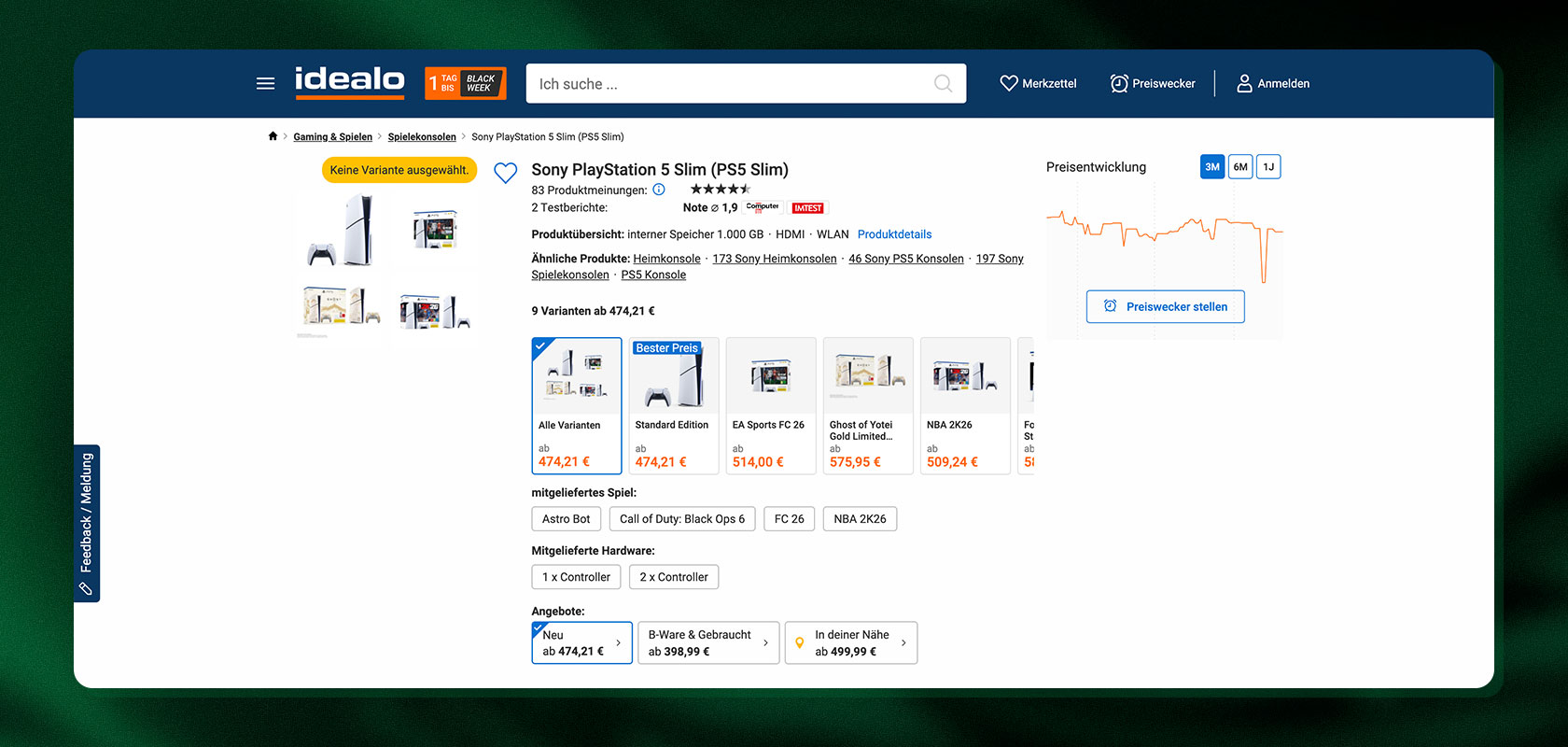
Task: Click Keine Variante ausgewählt badge
Action: (x=399, y=170)
